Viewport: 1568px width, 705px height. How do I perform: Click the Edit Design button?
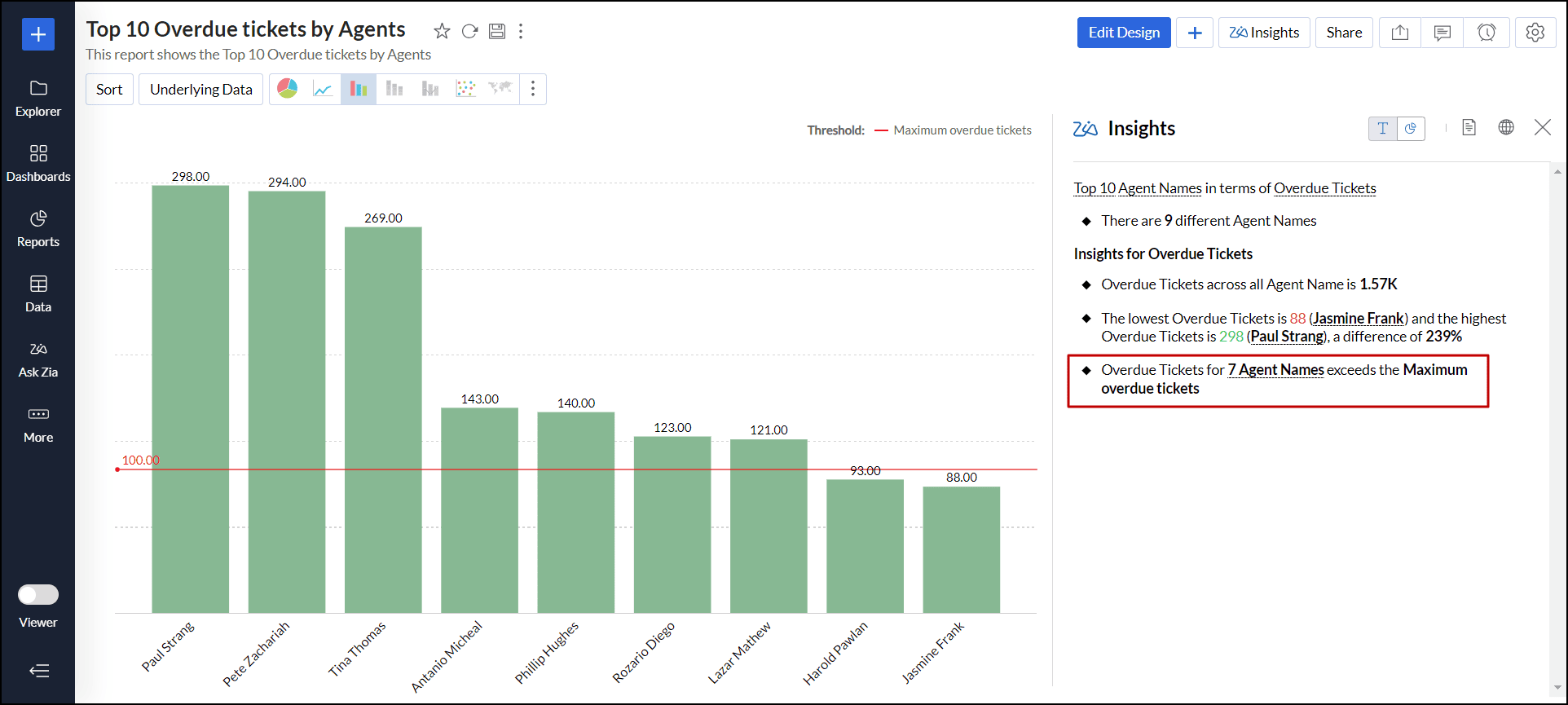pyautogui.click(x=1123, y=33)
